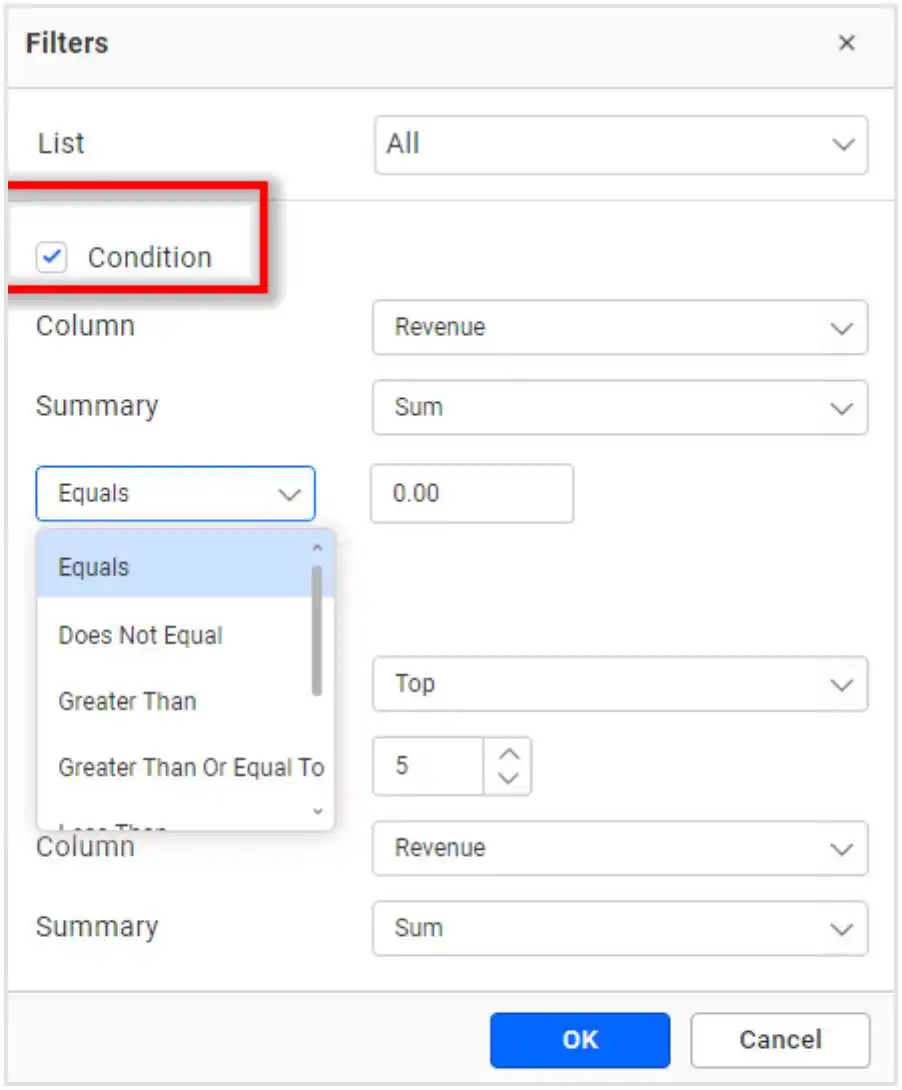Click the chevron on the second Summary dropdown
The image size is (902, 1090).
[843, 928]
